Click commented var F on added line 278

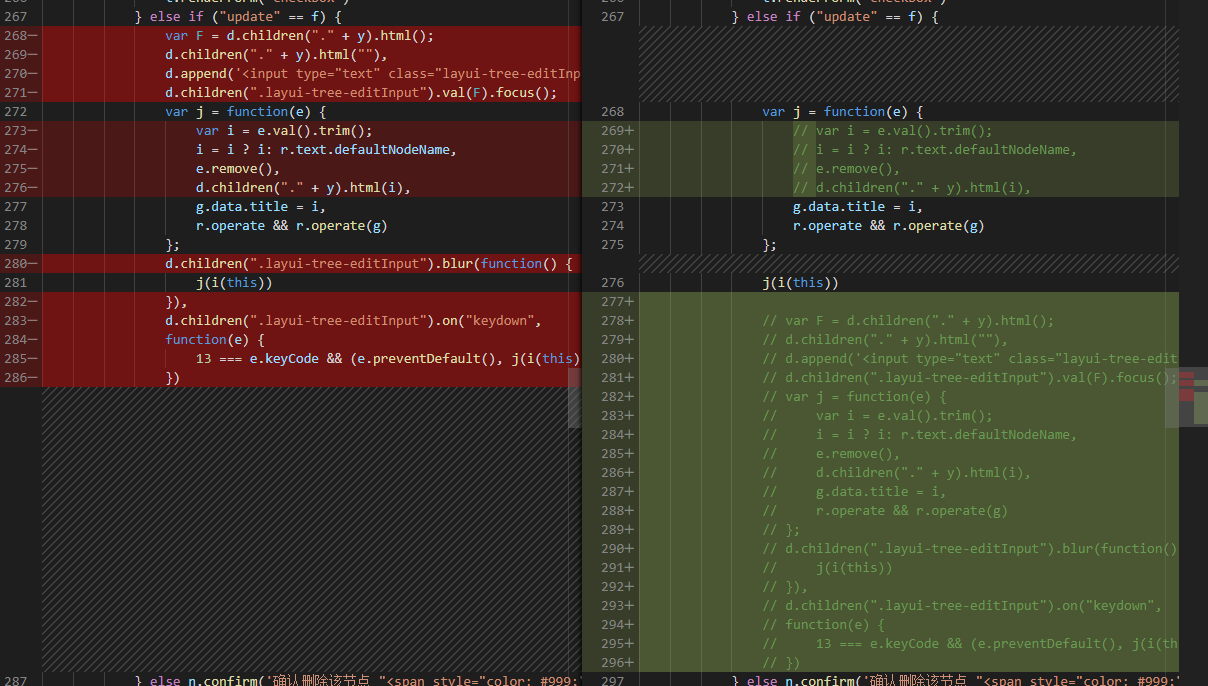tap(807, 321)
